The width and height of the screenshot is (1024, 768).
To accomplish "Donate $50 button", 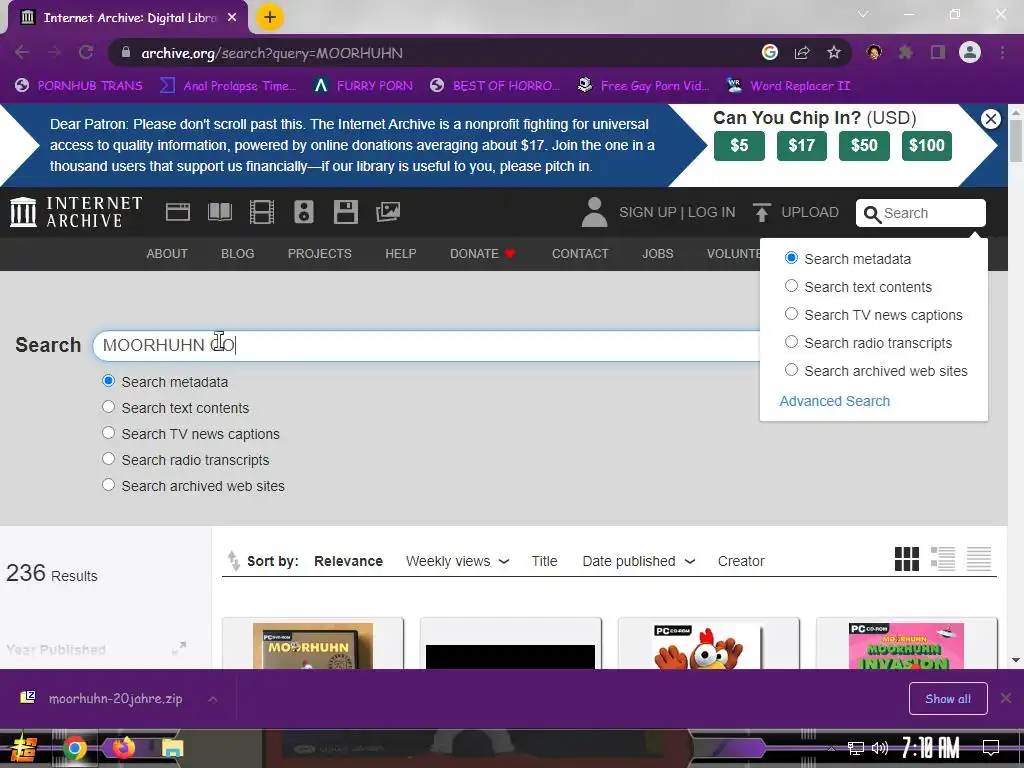I will (865, 146).
